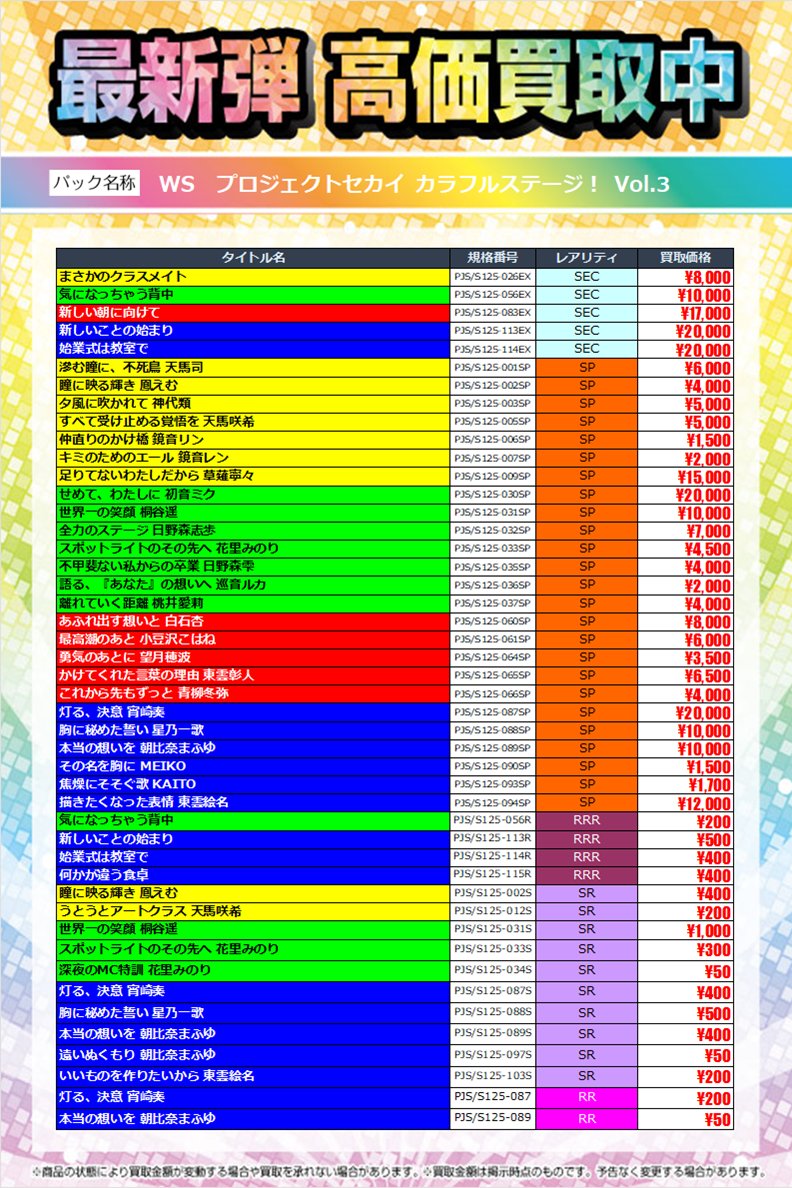Click the RR rarity cell for PJS/S125-087
This screenshot has height=1188, width=792.
(587, 1097)
